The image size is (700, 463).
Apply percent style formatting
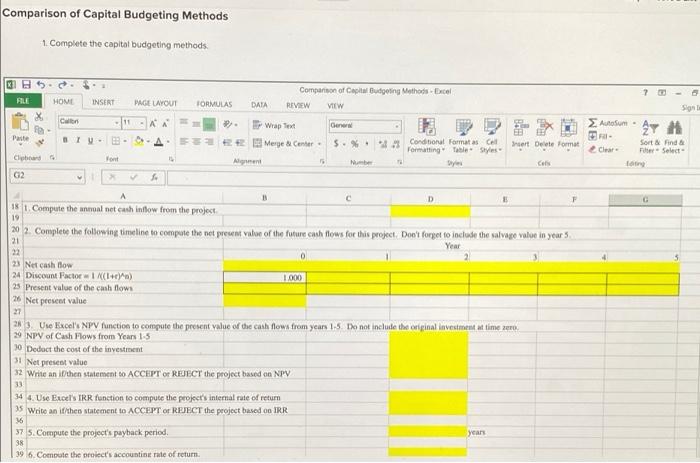coord(354,144)
